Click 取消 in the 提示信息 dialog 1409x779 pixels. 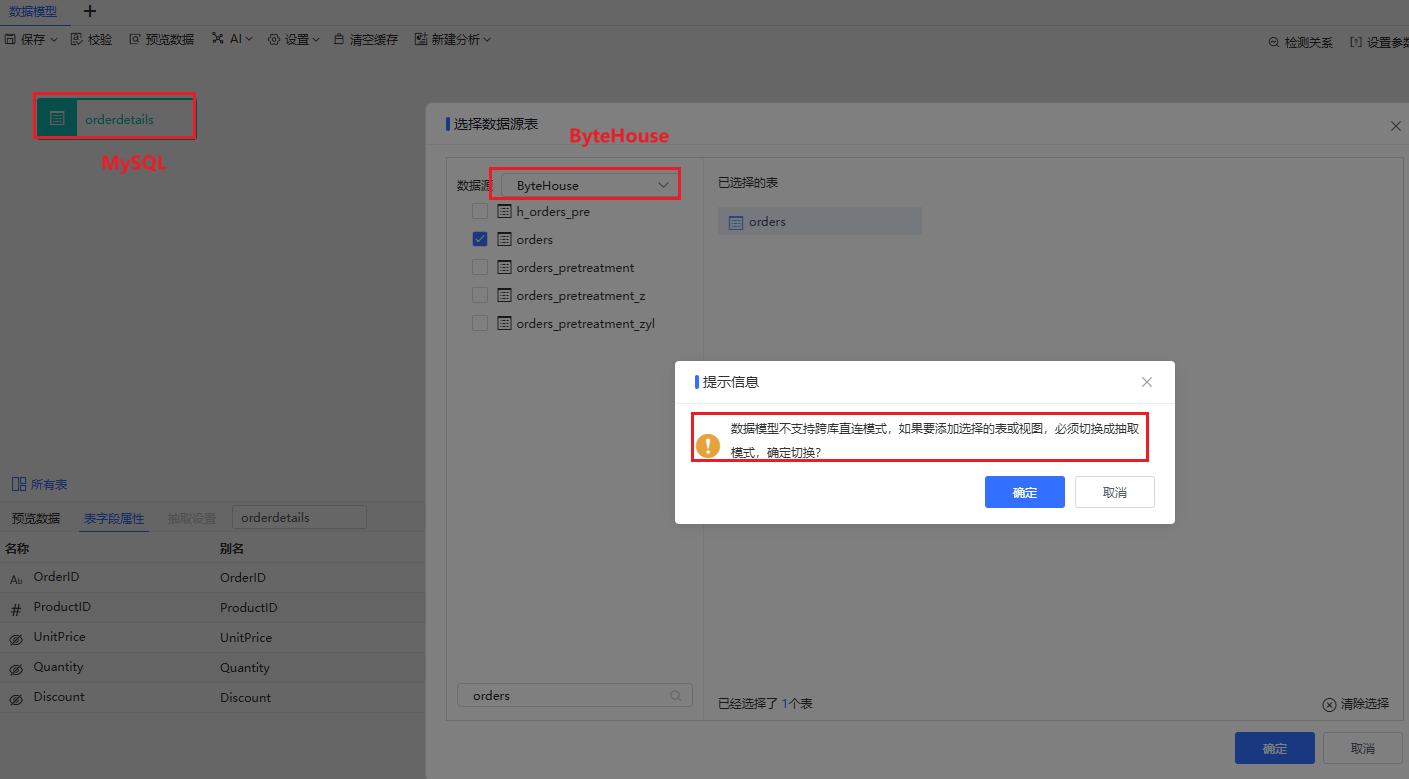pos(1114,492)
